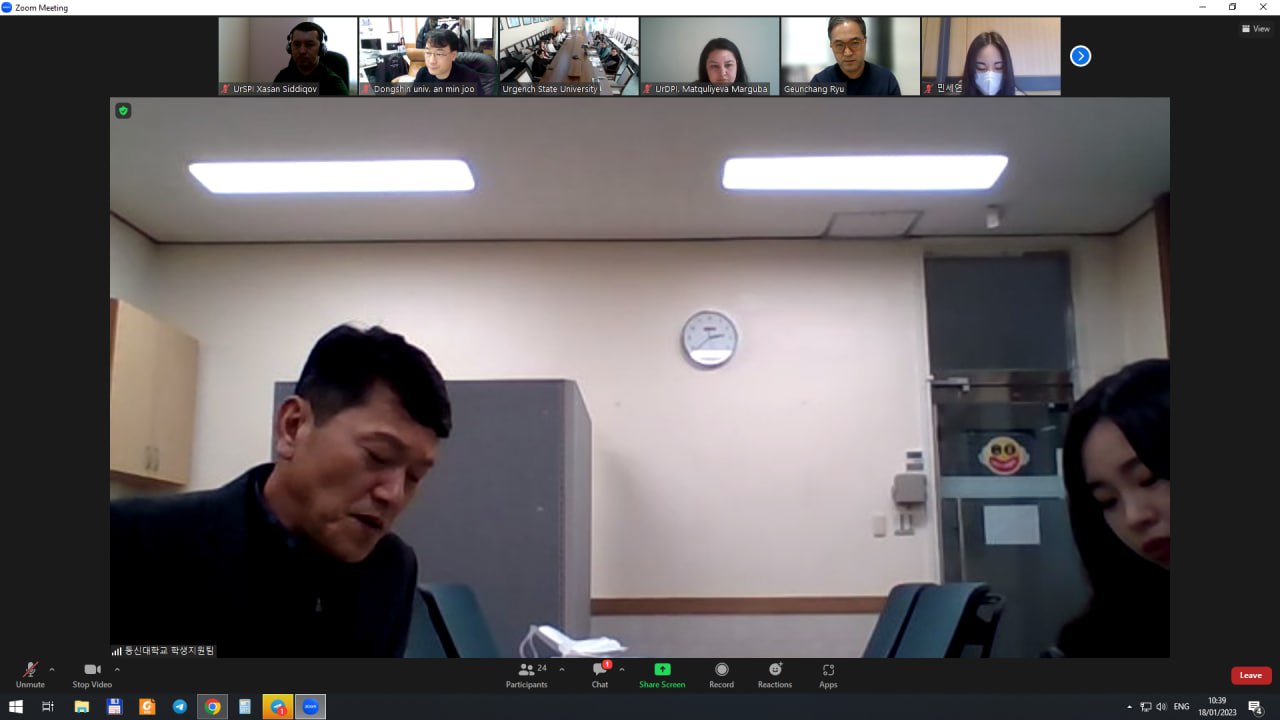Open Telegram from the Windows taskbar

(x=179, y=707)
